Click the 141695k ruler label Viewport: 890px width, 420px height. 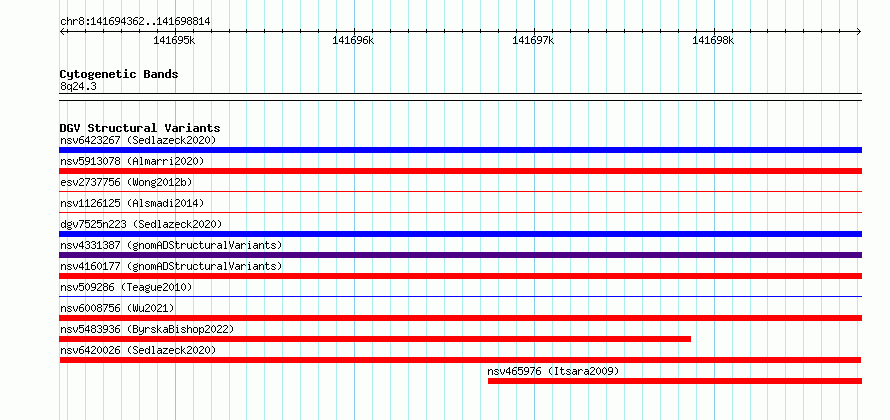point(174,40)
